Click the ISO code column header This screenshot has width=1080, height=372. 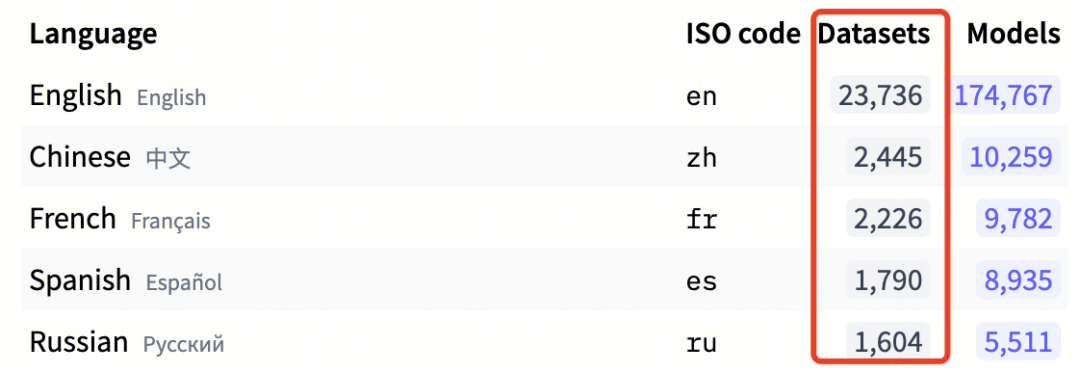pyautogui.click(x=743, y=33)
